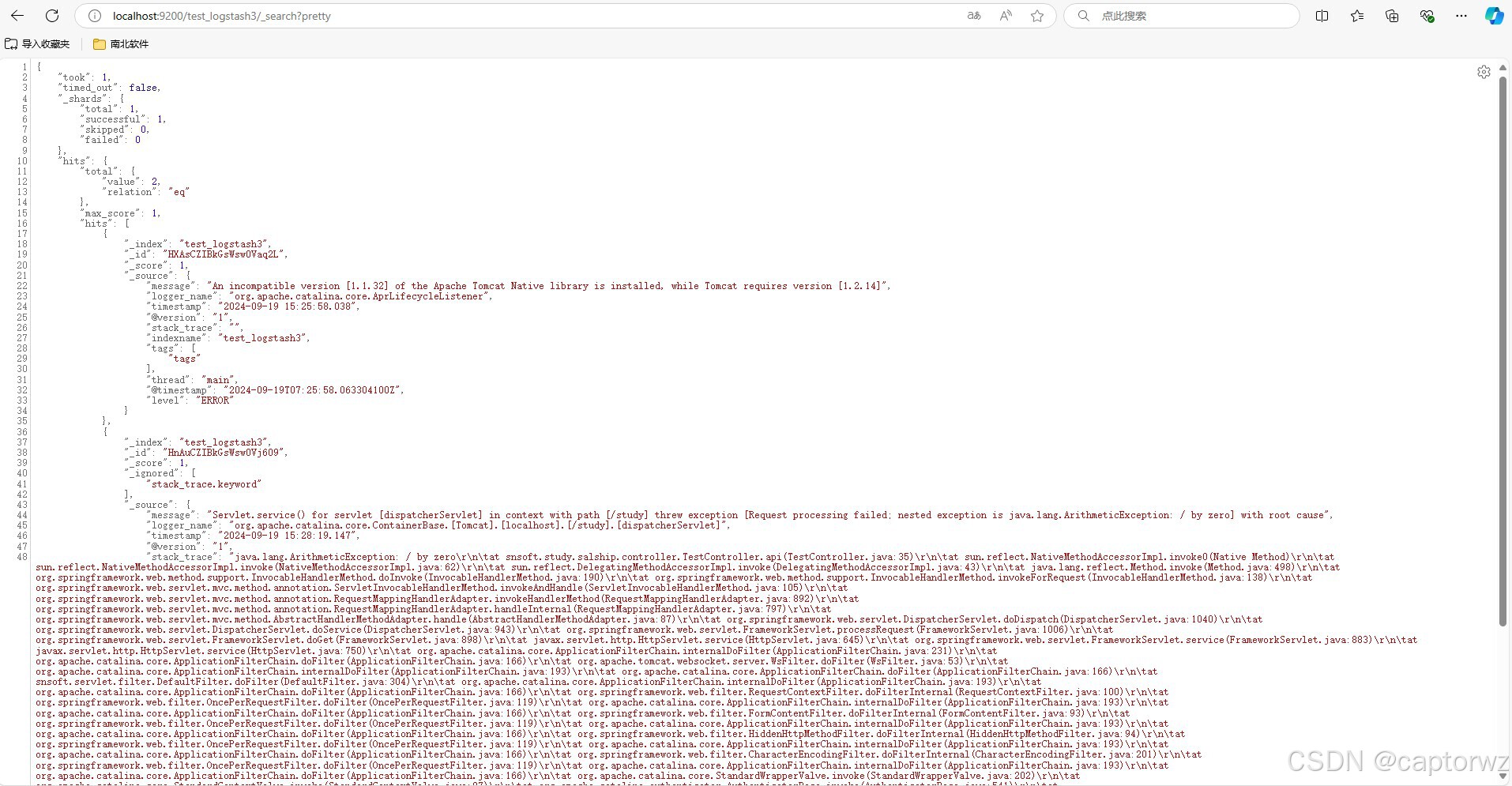Click line number 36 in gutter
Viewport: 1512px width, 786px height.
click(x=22, y=432)
